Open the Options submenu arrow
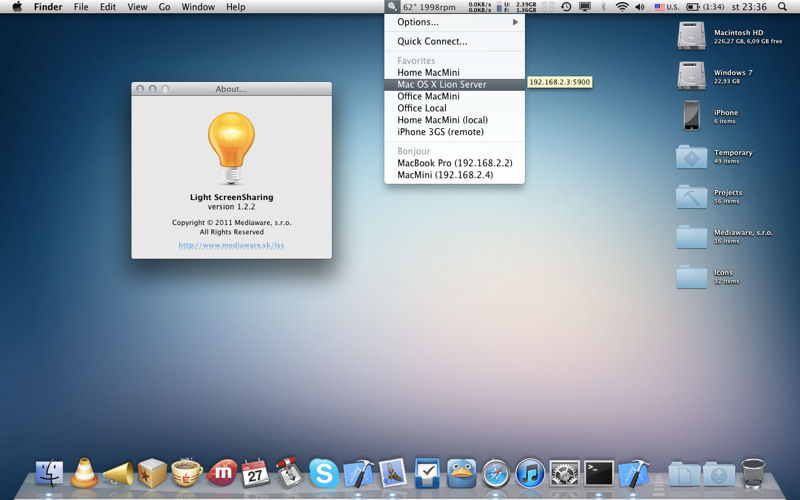 (515, 22)
